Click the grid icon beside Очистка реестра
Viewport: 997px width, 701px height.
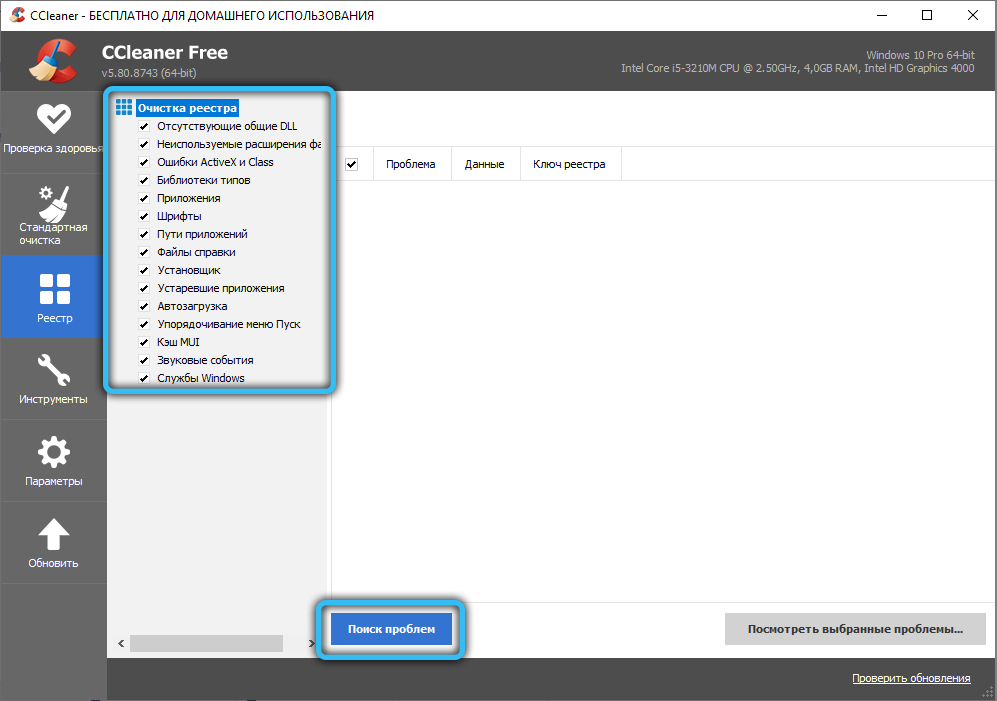(x=124, y=108)
